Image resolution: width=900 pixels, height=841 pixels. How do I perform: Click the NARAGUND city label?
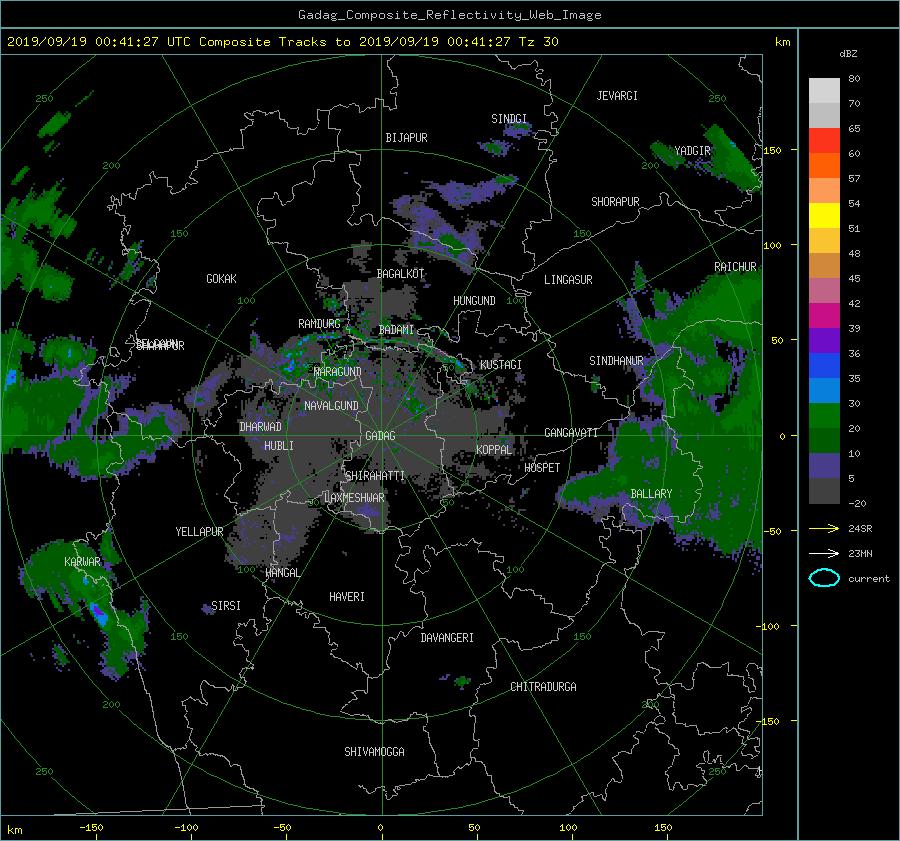coord(338,371)
